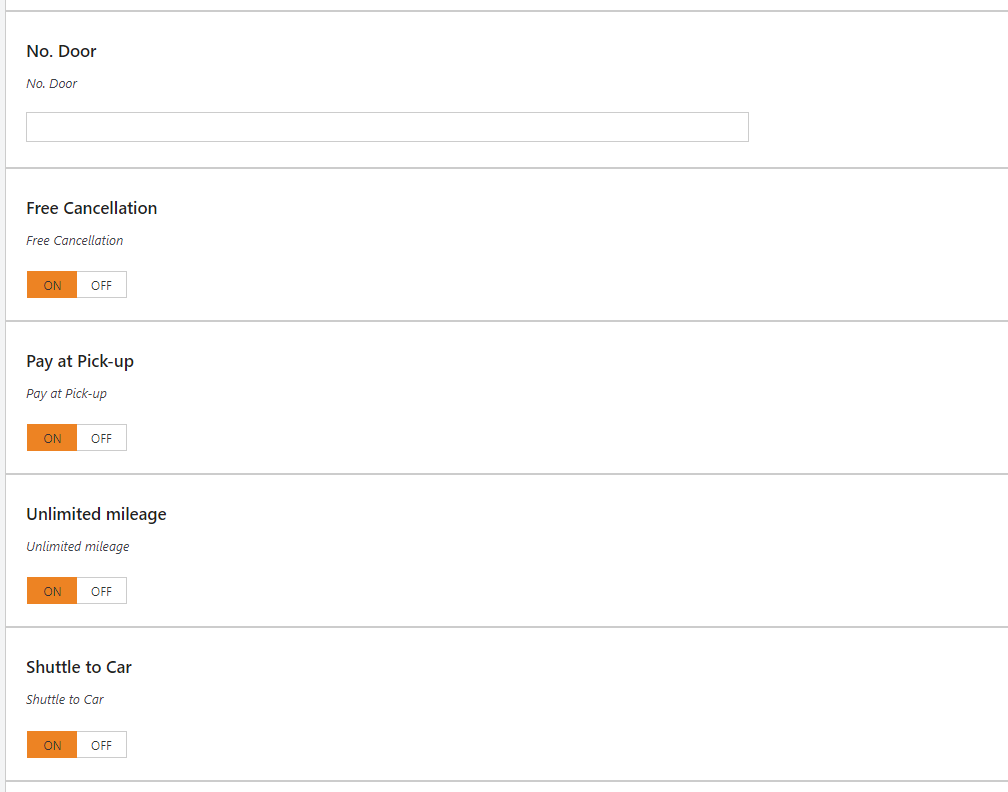
Task: Turn ON Shuttle to Car option
Action: click(52, 744)
